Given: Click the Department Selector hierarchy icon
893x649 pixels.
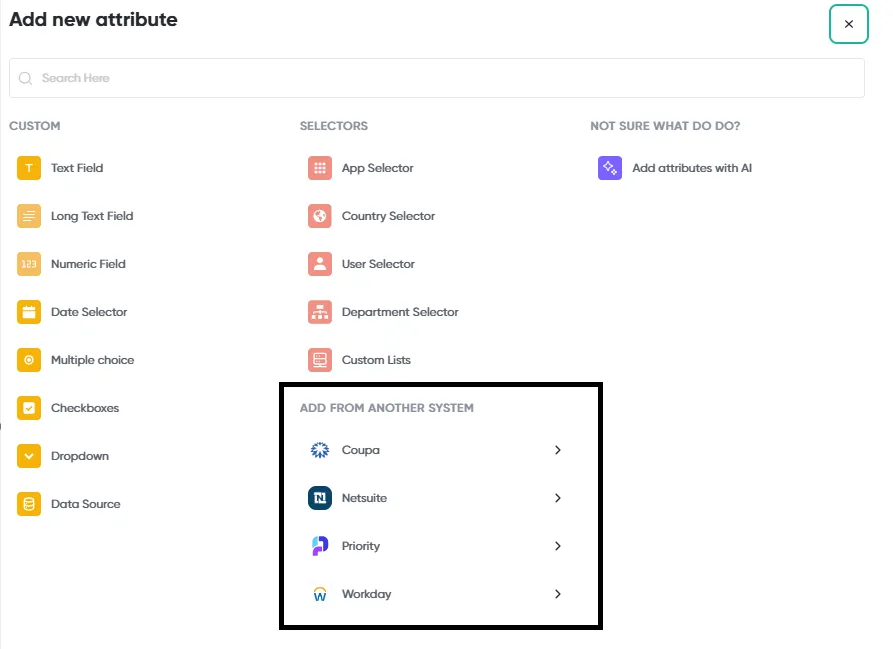Looking at the screenshot, I should click(319, 312).
